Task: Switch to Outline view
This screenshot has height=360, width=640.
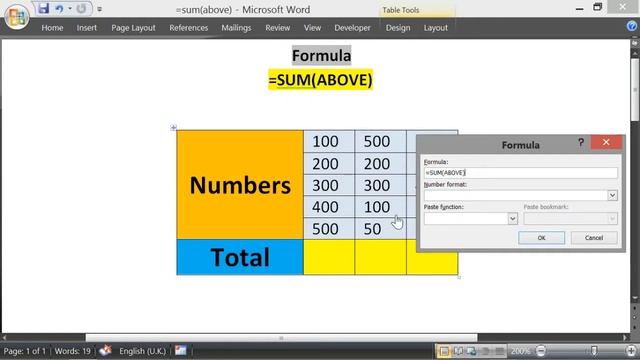Action: (485, 351)
